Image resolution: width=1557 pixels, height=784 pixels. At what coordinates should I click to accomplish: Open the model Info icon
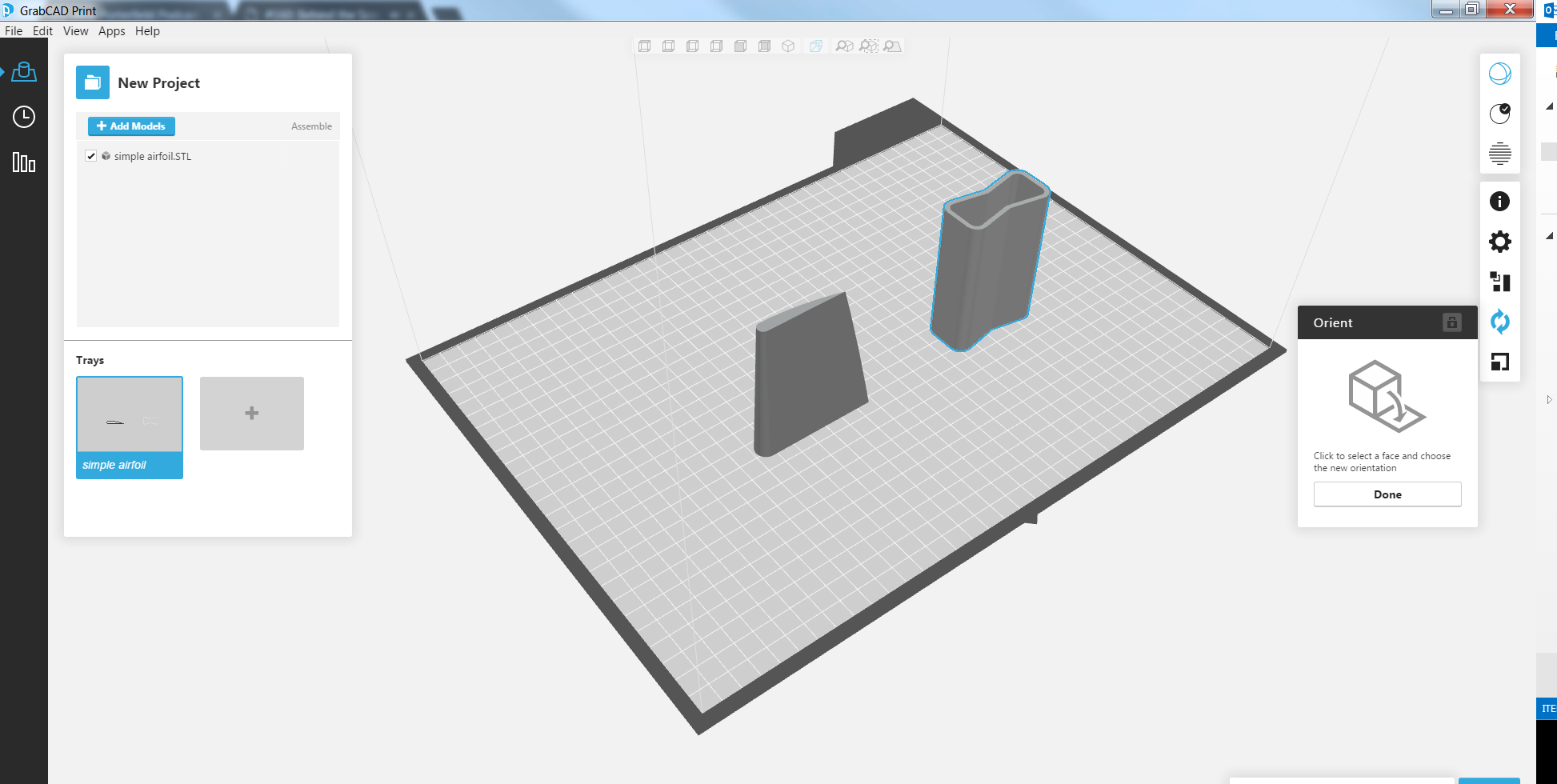pos(1500,201)
